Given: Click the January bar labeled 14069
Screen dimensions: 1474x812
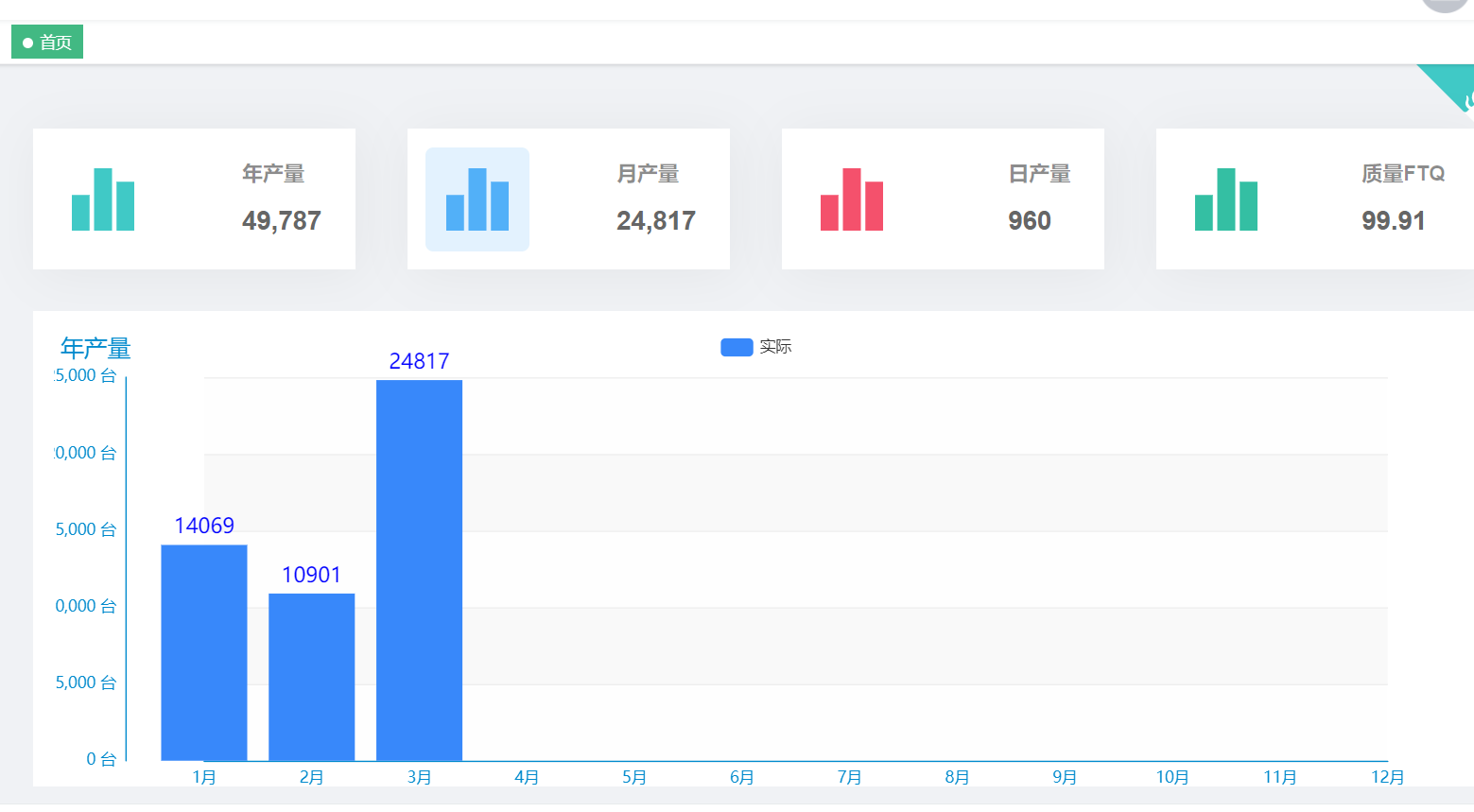Looking at the screenshot, I should point(204,652).
